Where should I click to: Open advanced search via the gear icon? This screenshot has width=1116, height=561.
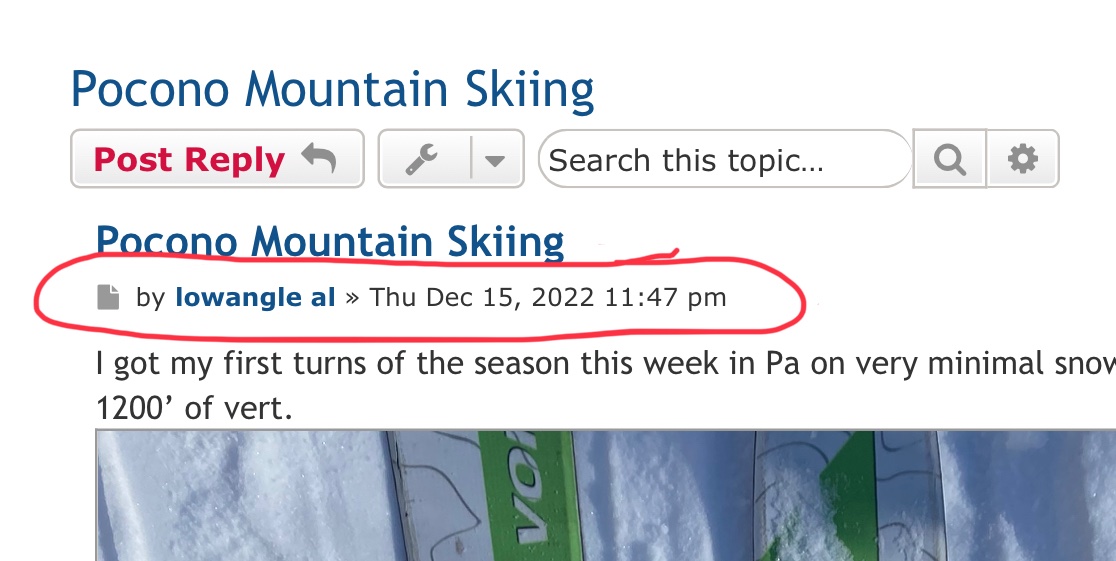tap(1023, 159)
